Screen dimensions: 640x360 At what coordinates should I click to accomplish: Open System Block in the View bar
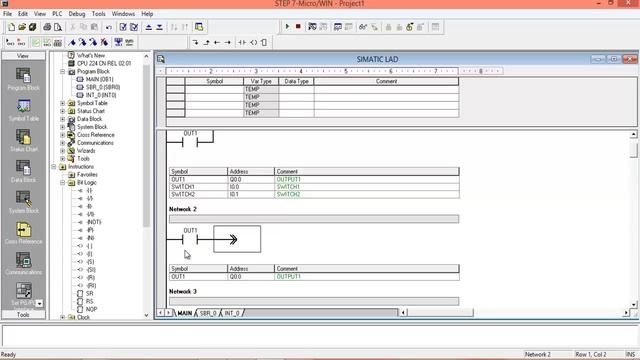(23, 202)
